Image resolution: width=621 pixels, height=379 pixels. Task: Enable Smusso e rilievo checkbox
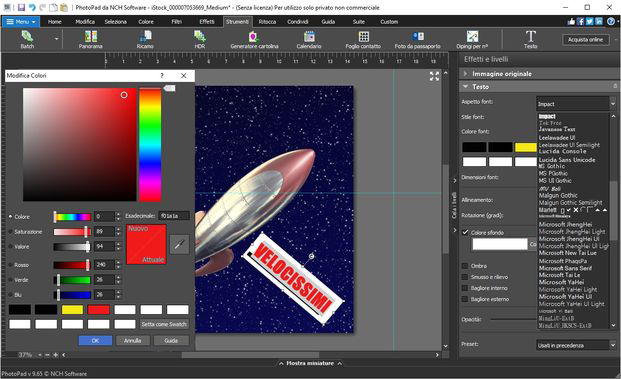[465, 277]
